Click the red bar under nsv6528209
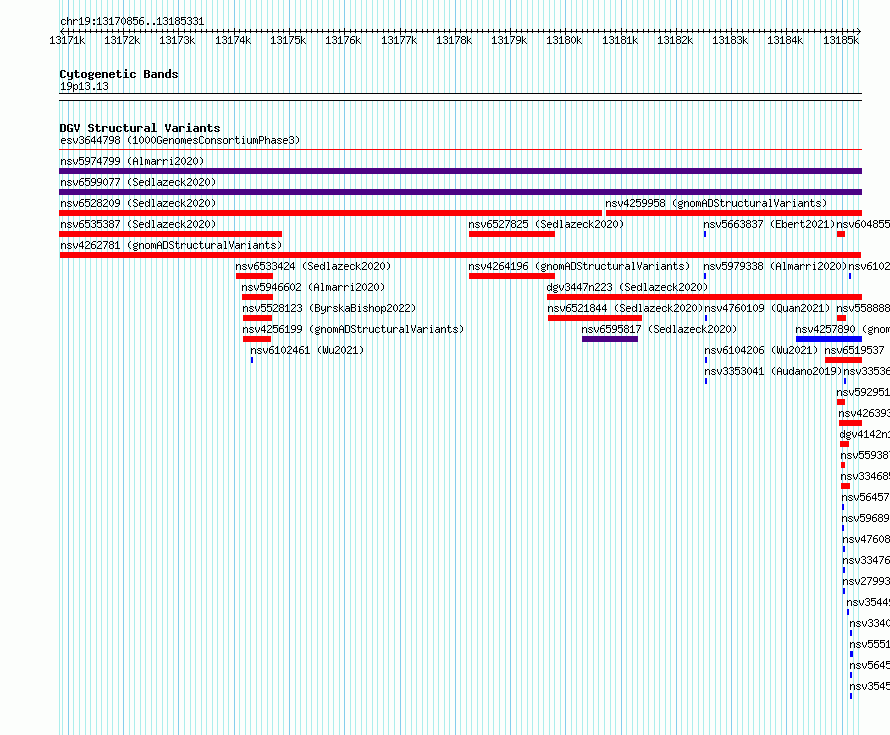Viewport: 890px width, 735px height. click(x=330, y=213)
